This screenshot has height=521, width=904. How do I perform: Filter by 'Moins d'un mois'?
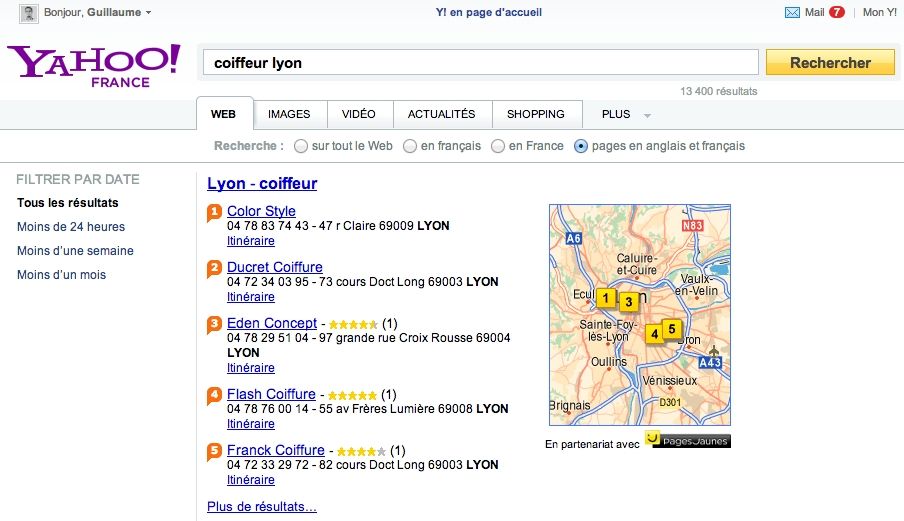[x=62, y=275]
